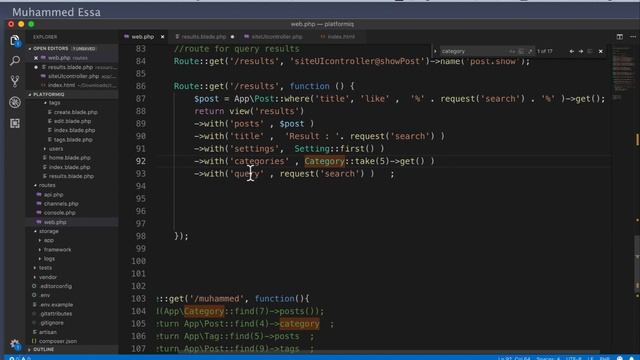Click unsaved dot on results.blade.php tab
Viewport: 640px width, 360px height.
[x=232, y=37]
